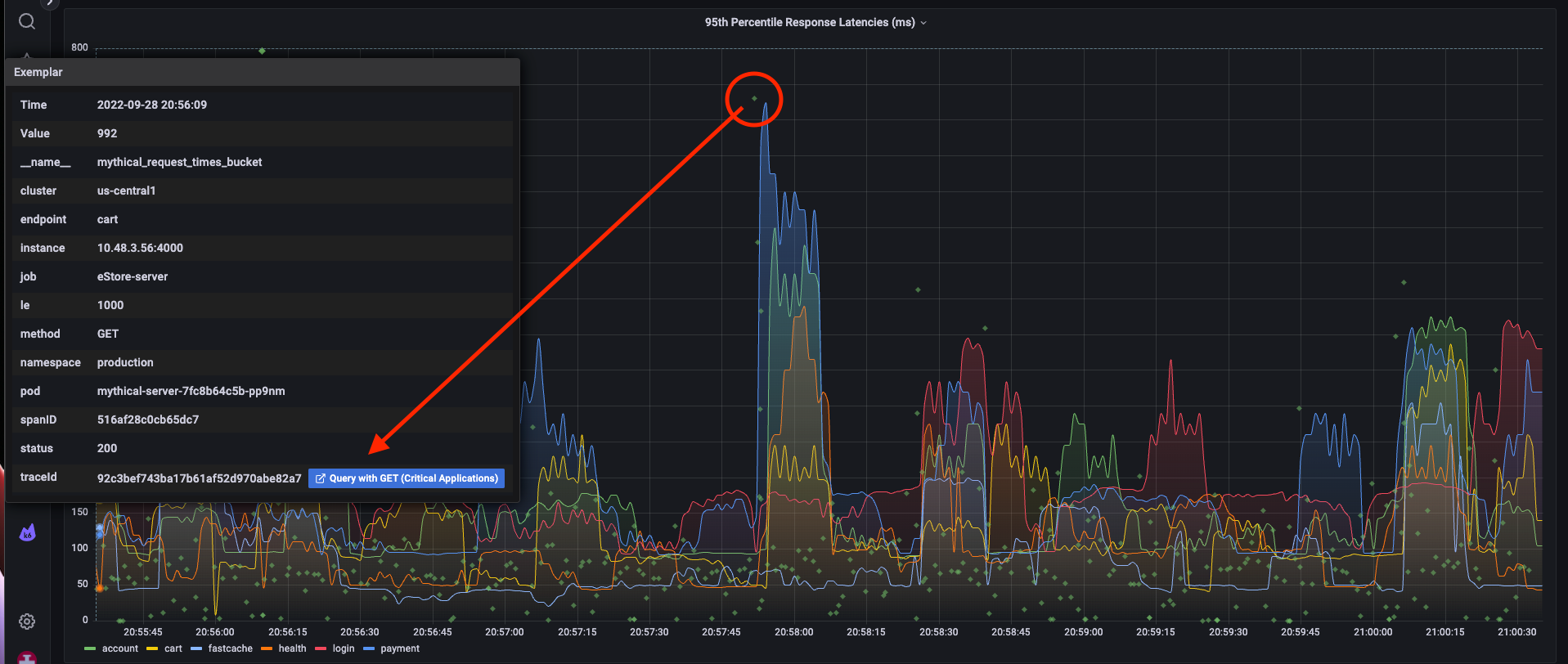The height and width of the screenshot is (664, 1568).
Task: Click Query with GET (Critical Applications) button
Action: (406, 478)
